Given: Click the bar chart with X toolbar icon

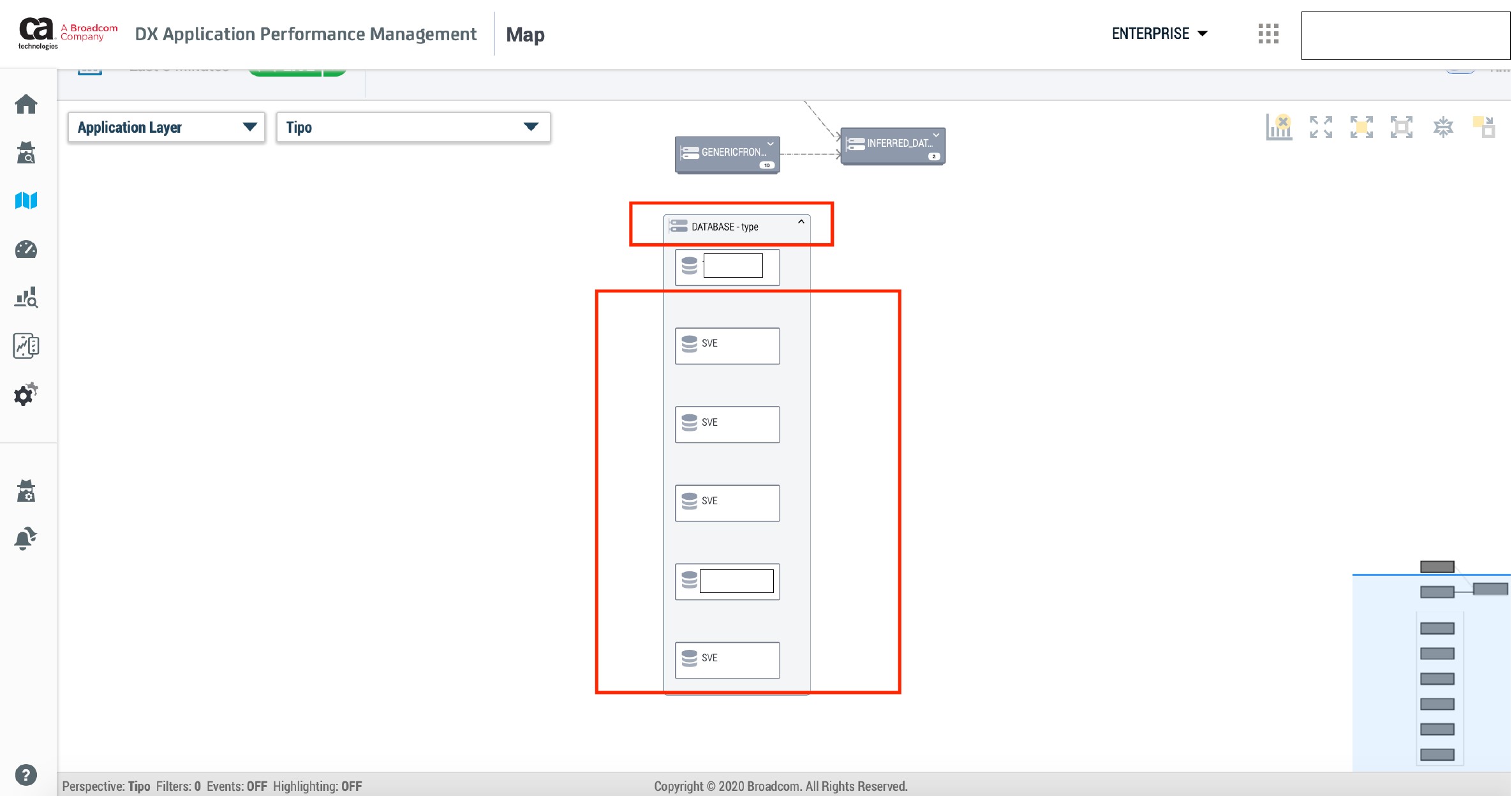Looking at the screenshot, I should pos(1279,127).
